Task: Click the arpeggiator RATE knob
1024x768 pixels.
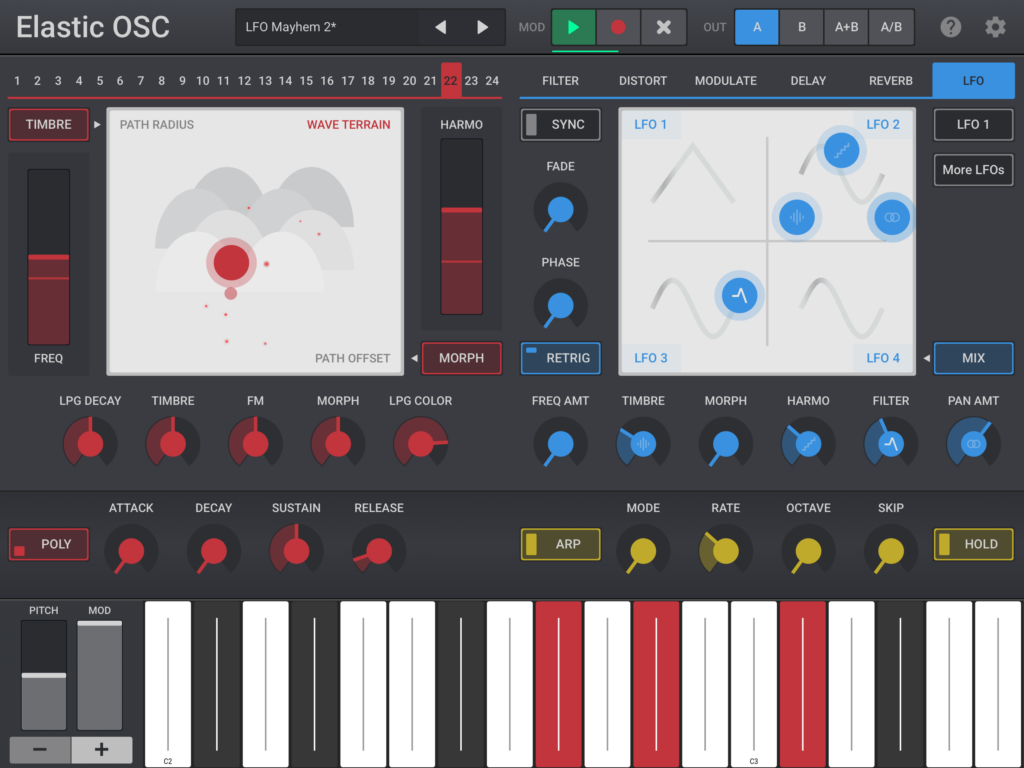Action: click(726, 551)
